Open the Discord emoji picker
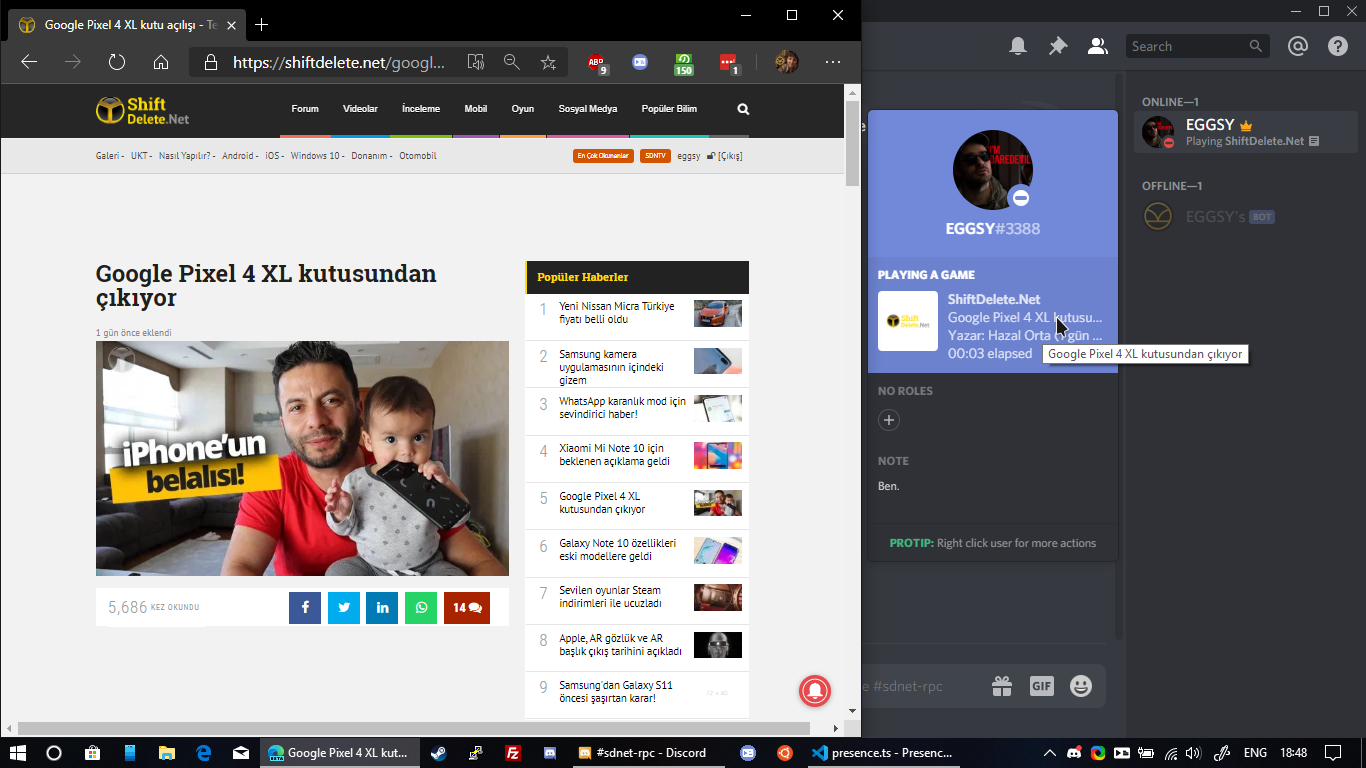Screen dimensions: 1366x768 [x=1081, y=686]
